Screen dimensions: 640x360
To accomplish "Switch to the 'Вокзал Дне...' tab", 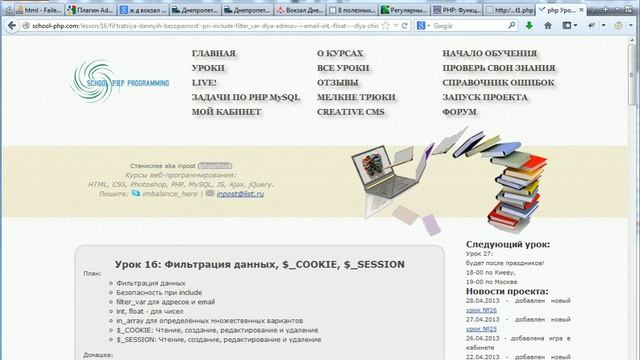I will (x=300, y=10).
